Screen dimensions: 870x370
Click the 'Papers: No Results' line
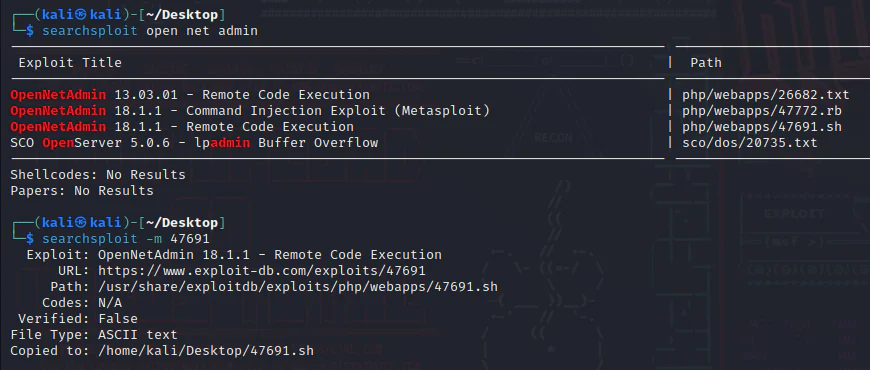(x=82, y=191)
